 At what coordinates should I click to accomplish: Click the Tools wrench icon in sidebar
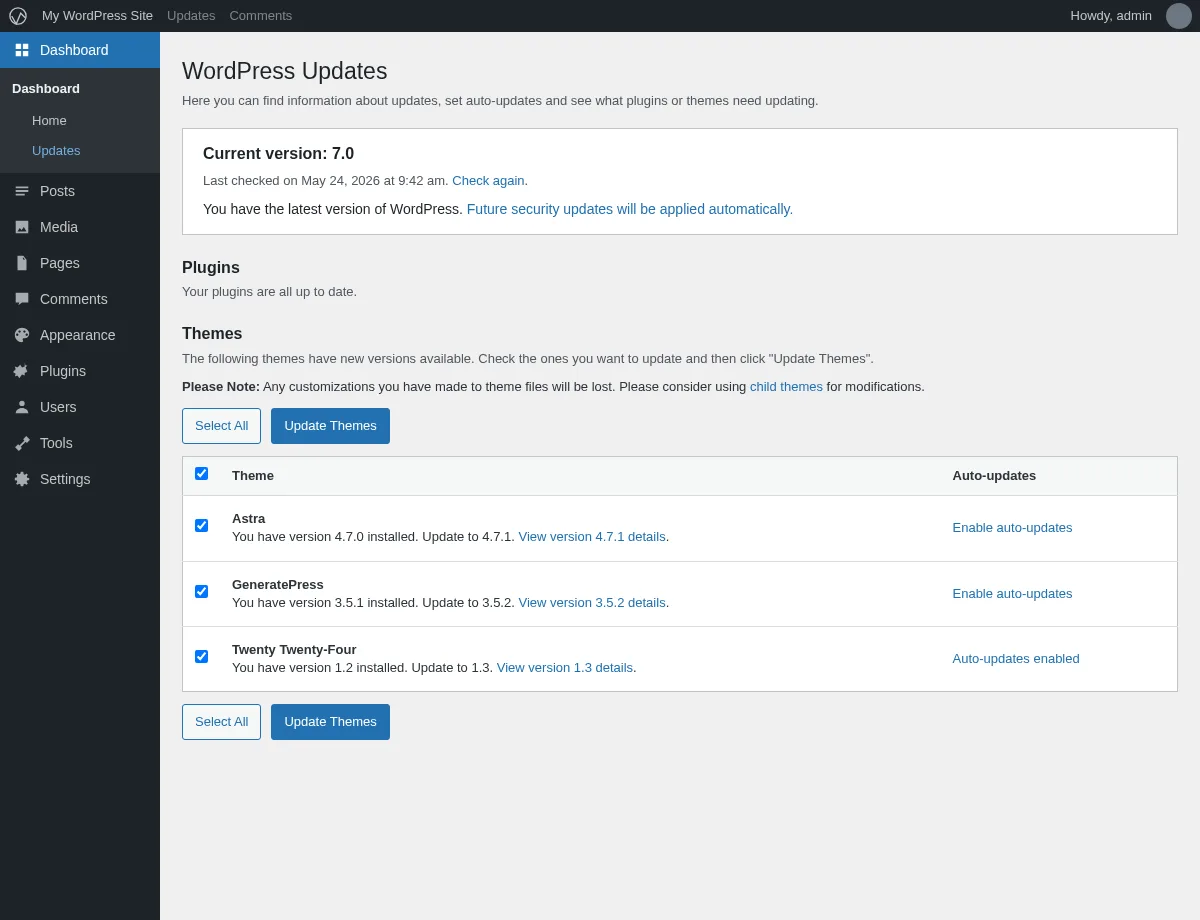pyautogui.click(x=22, y=443)
